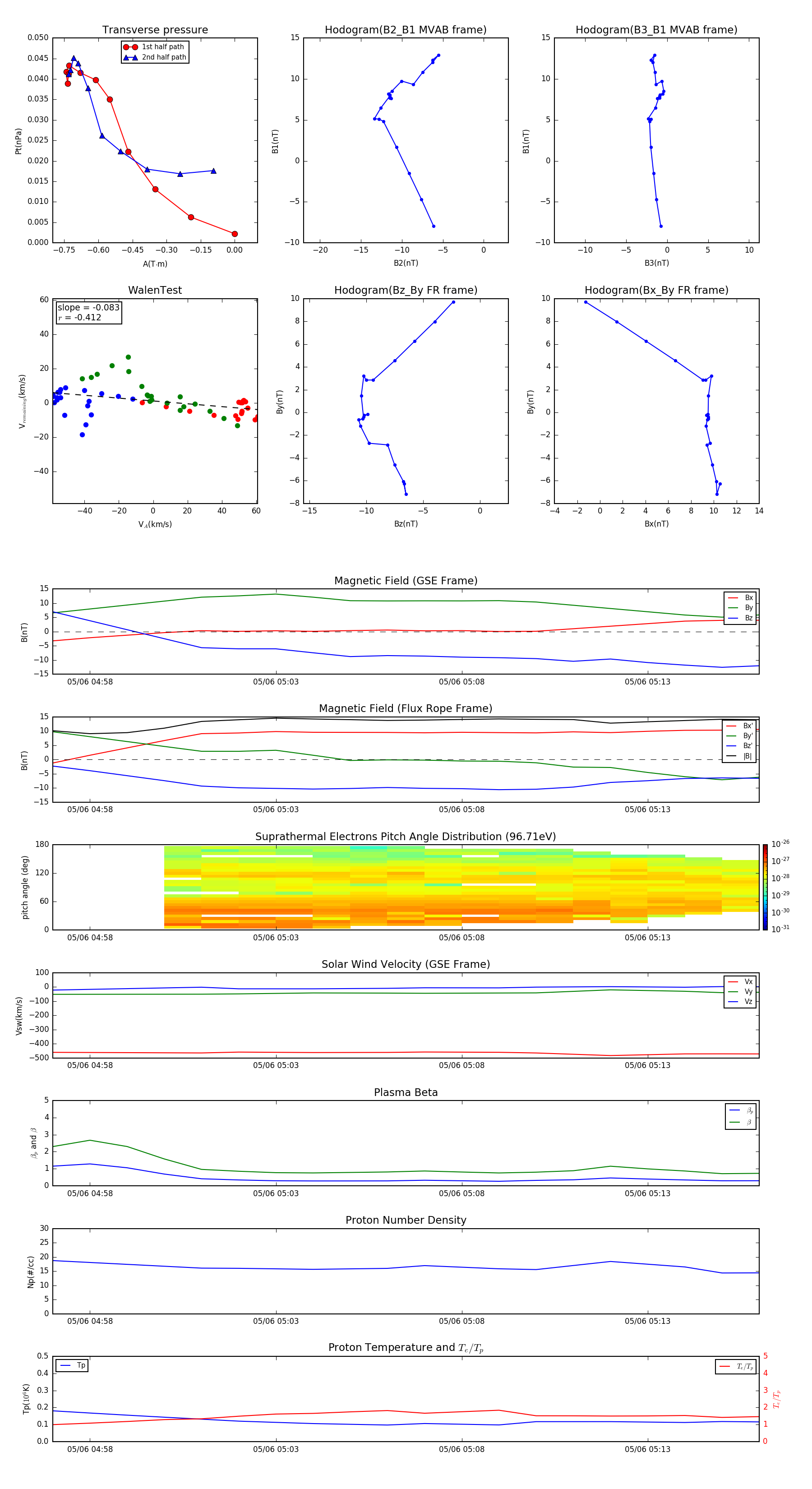Select the 'pitch angle (deg)' axis label

[x=25, y=887]
